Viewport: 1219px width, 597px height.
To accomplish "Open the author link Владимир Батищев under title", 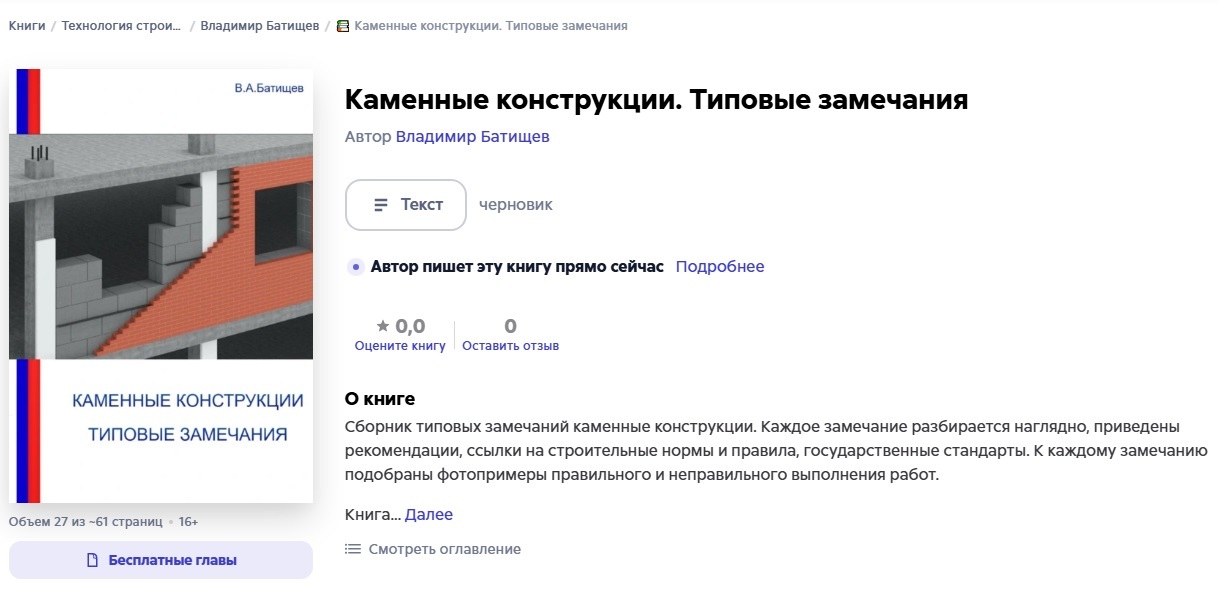I will 472,137.
